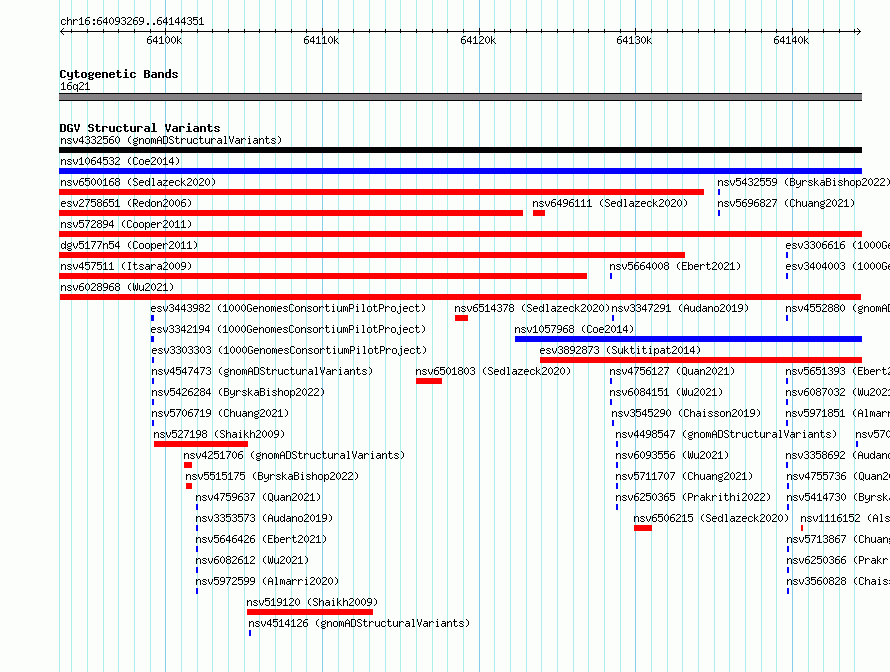The image size is (890, 672).
Task: Click nsv4251706 gnomADStructuralVariants label
Action: [294, 455]
